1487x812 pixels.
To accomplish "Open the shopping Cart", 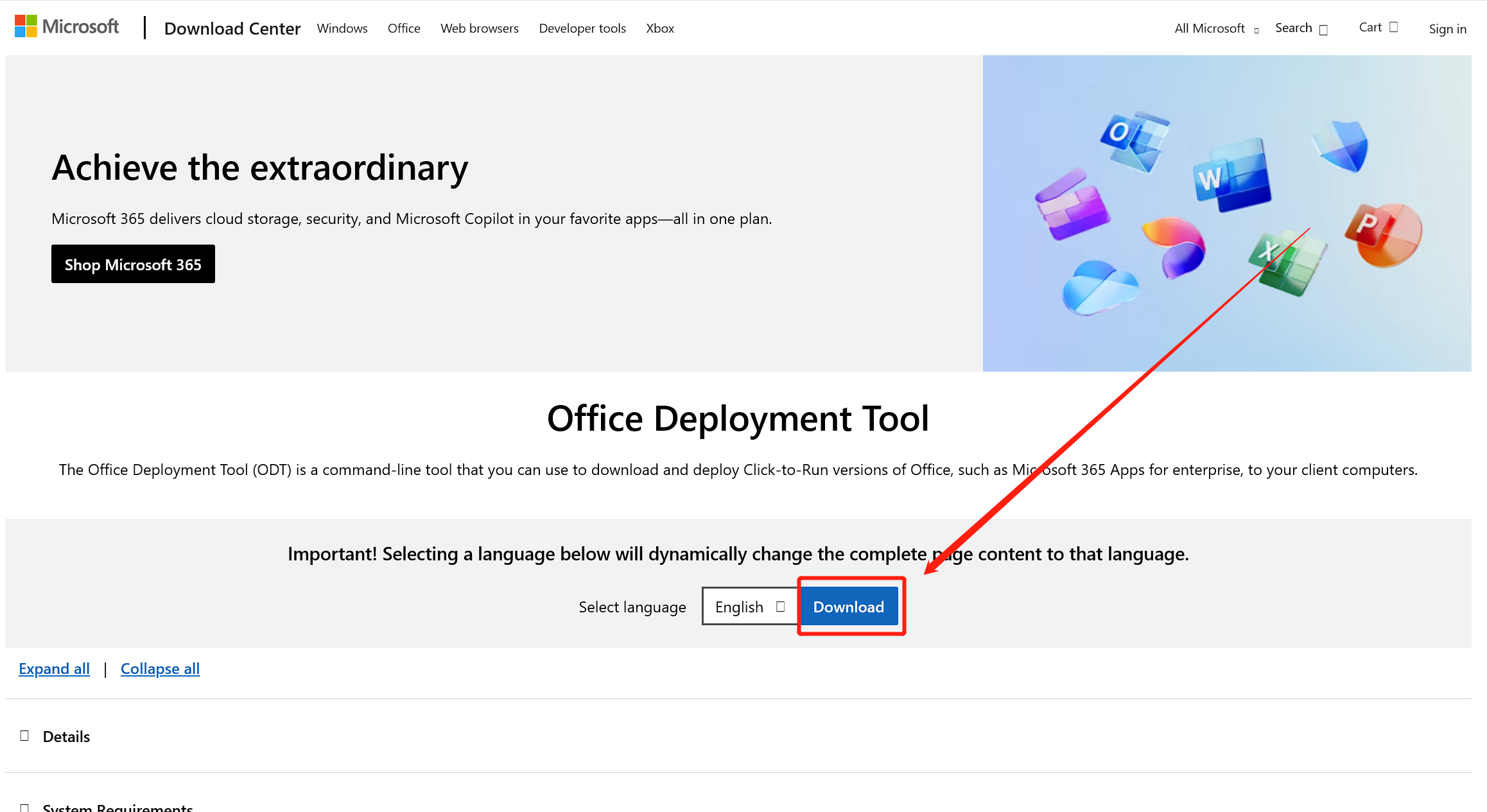I will click(x=1378, y=28).
